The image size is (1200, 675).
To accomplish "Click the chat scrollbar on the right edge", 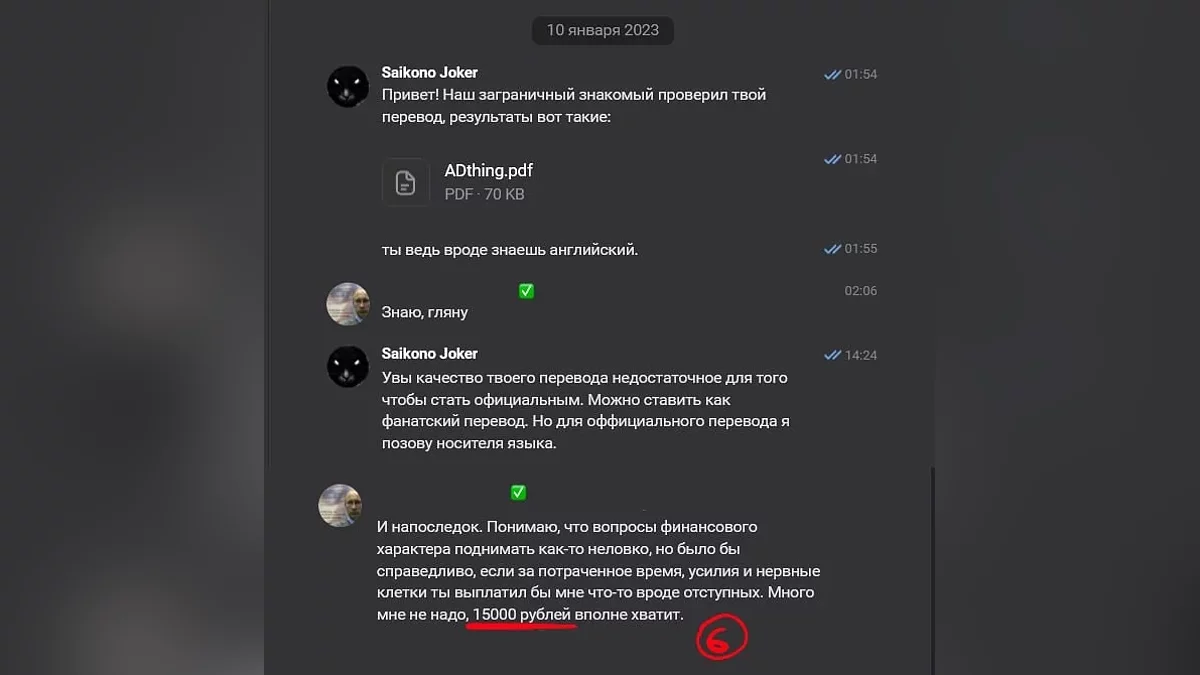I will [x=932, y=570].
